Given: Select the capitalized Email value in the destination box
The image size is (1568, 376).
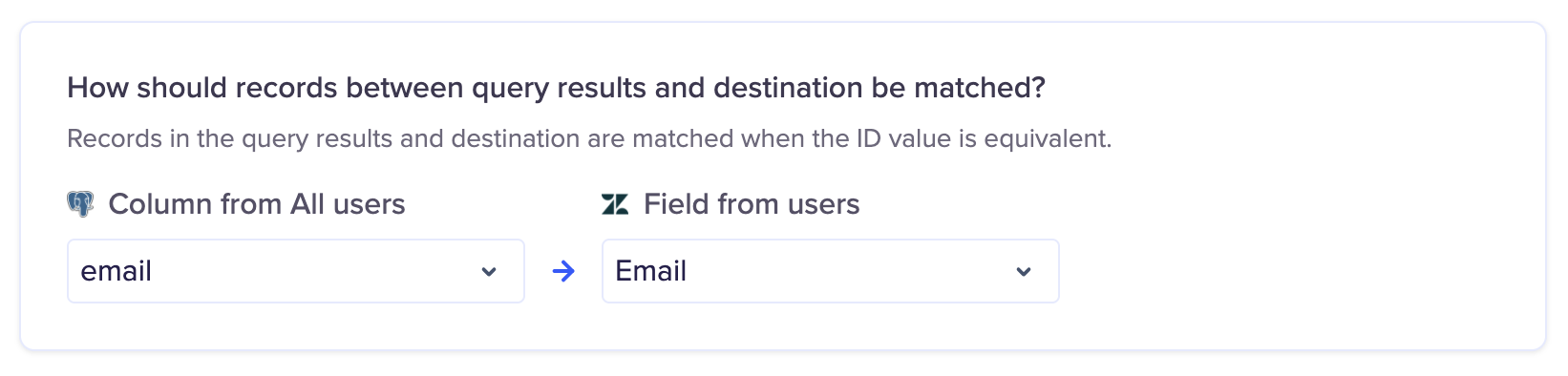Looking at the screenshot, I should tap(651, 271).
